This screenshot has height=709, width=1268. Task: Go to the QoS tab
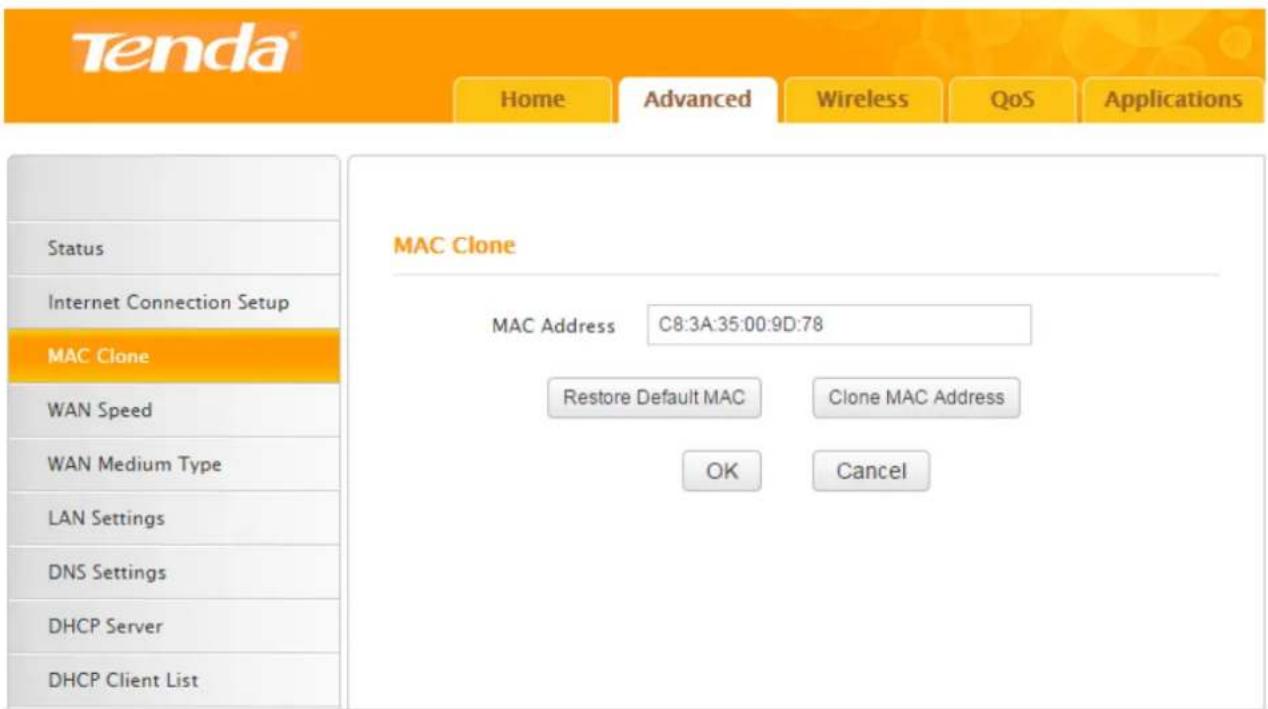tap(1011, 100)
